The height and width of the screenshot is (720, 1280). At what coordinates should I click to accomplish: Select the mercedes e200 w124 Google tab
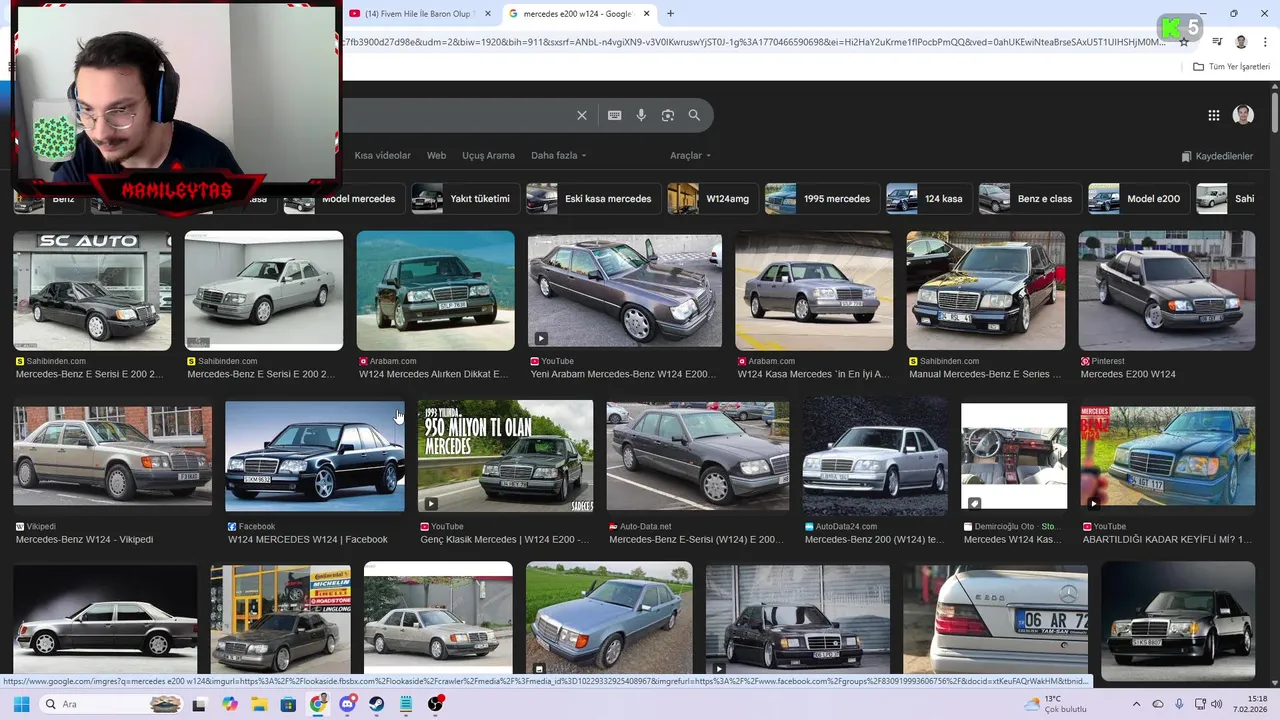click(x=580, y=14)
